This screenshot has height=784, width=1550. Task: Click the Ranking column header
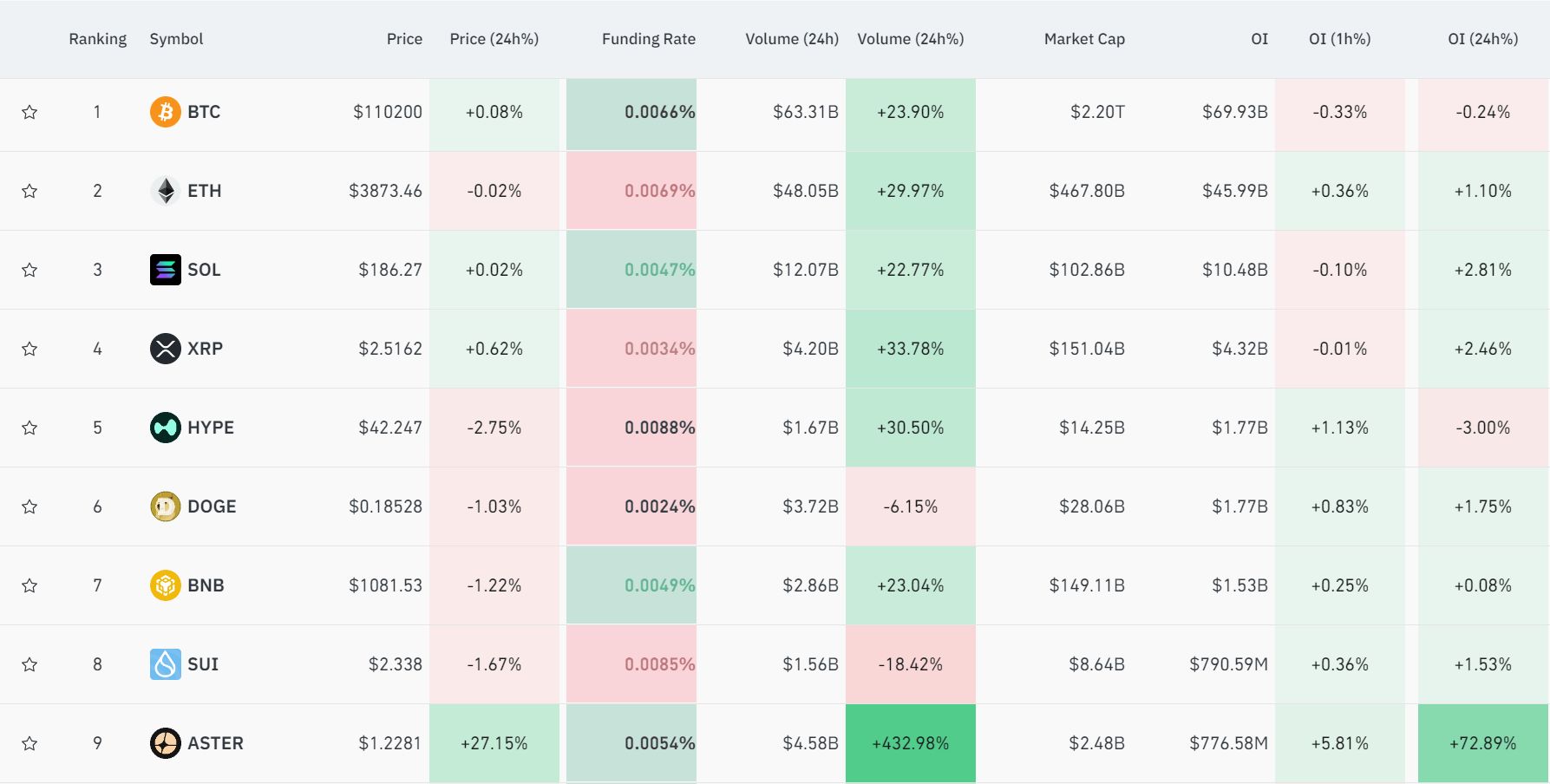tap(97, 39)
